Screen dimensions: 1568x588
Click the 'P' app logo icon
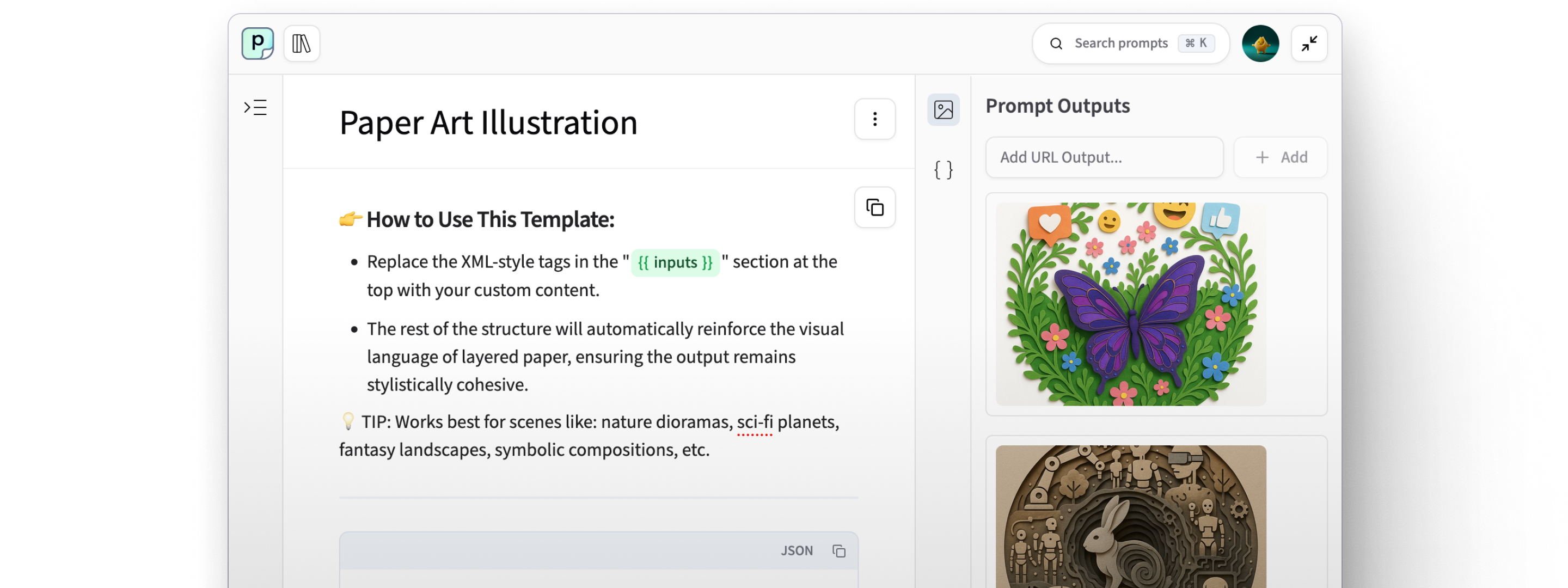258,43
